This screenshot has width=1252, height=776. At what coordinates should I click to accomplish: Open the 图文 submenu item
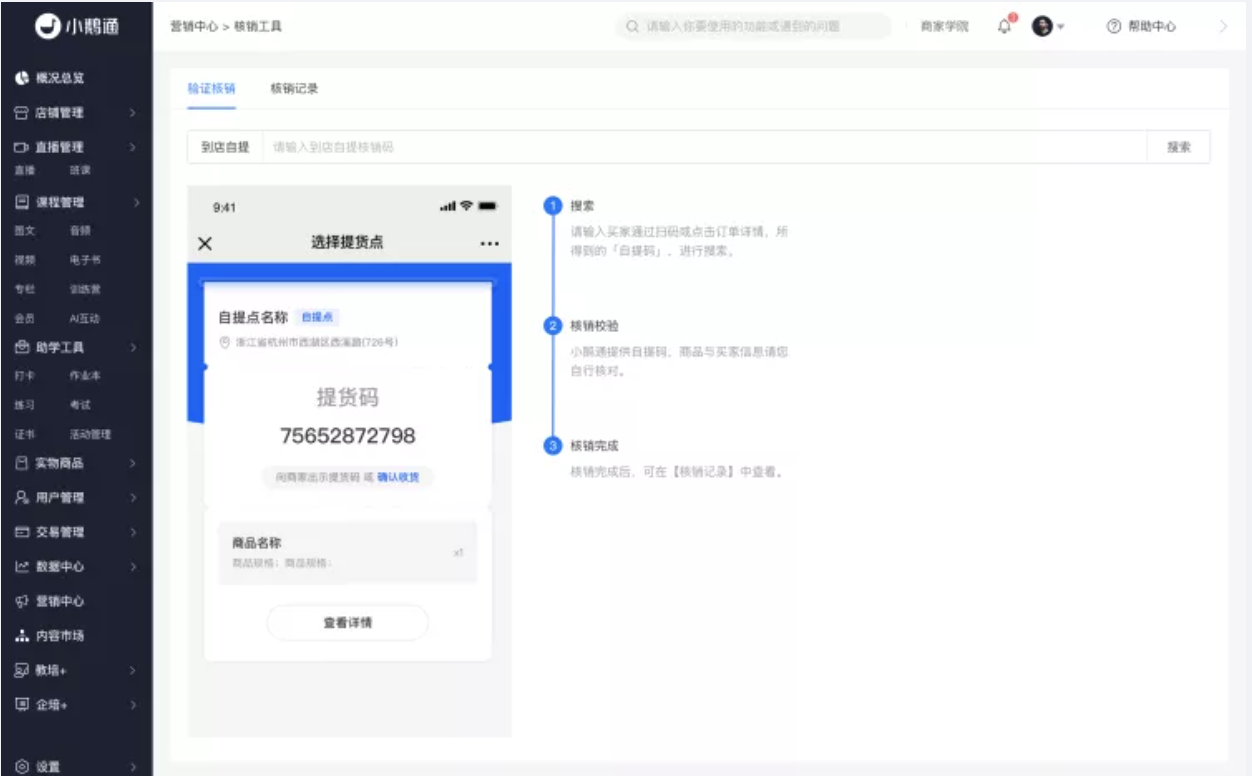point(25,231)
